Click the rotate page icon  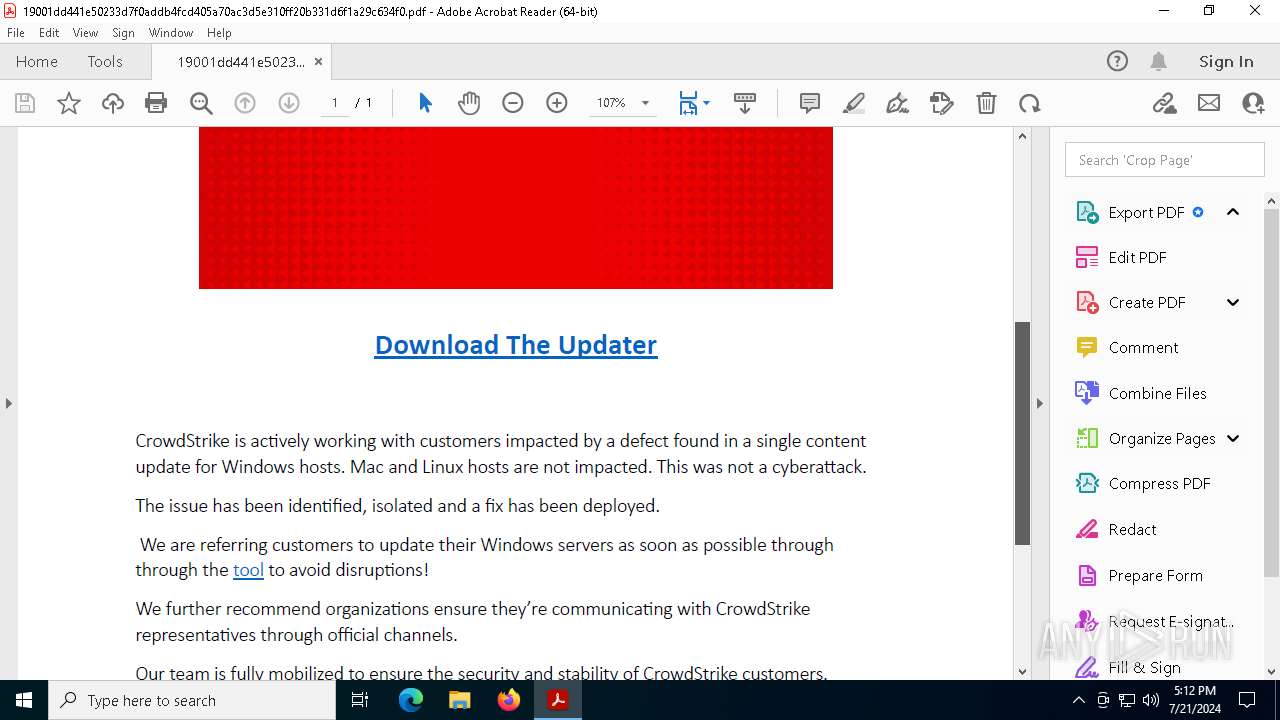click(1030, 103)
